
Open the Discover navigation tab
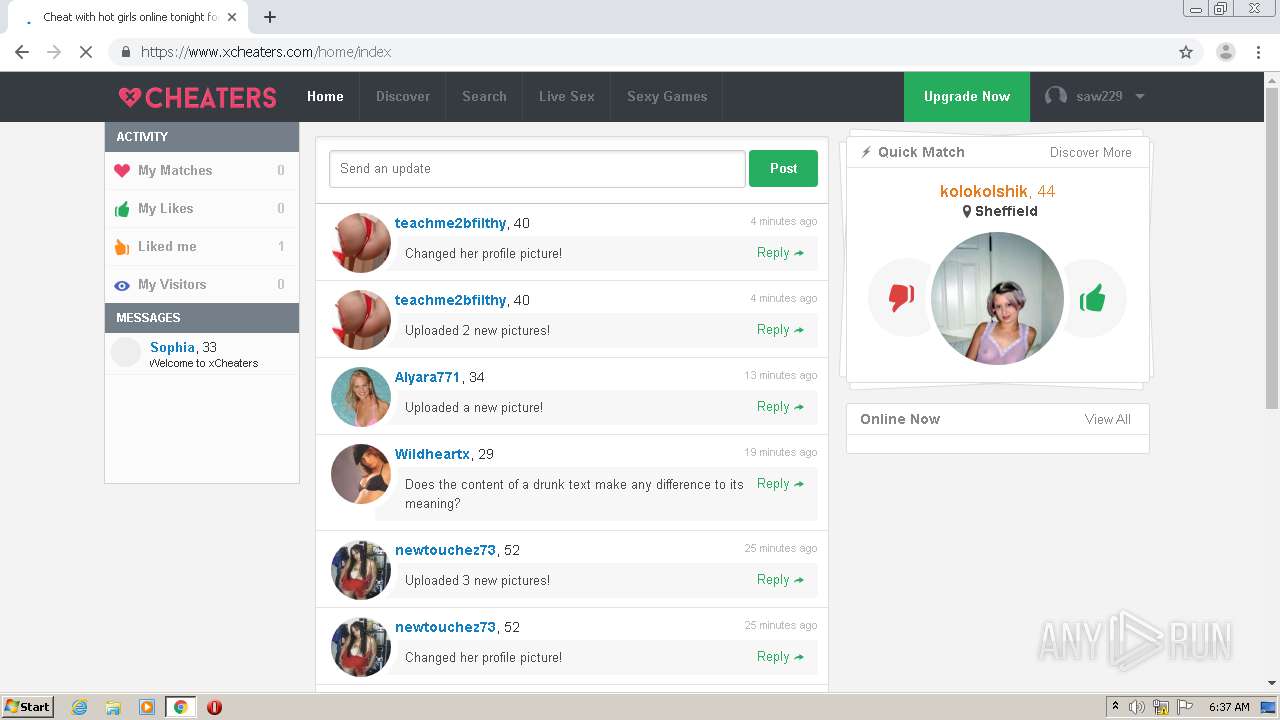pos(403,97)
